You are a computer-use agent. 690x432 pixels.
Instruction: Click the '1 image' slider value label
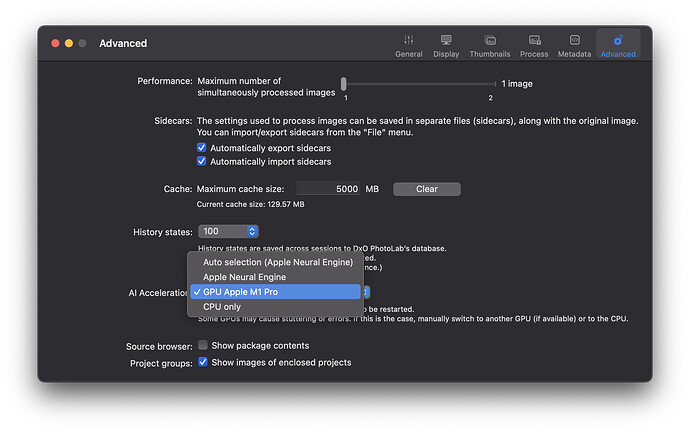[x=517, y=84]
